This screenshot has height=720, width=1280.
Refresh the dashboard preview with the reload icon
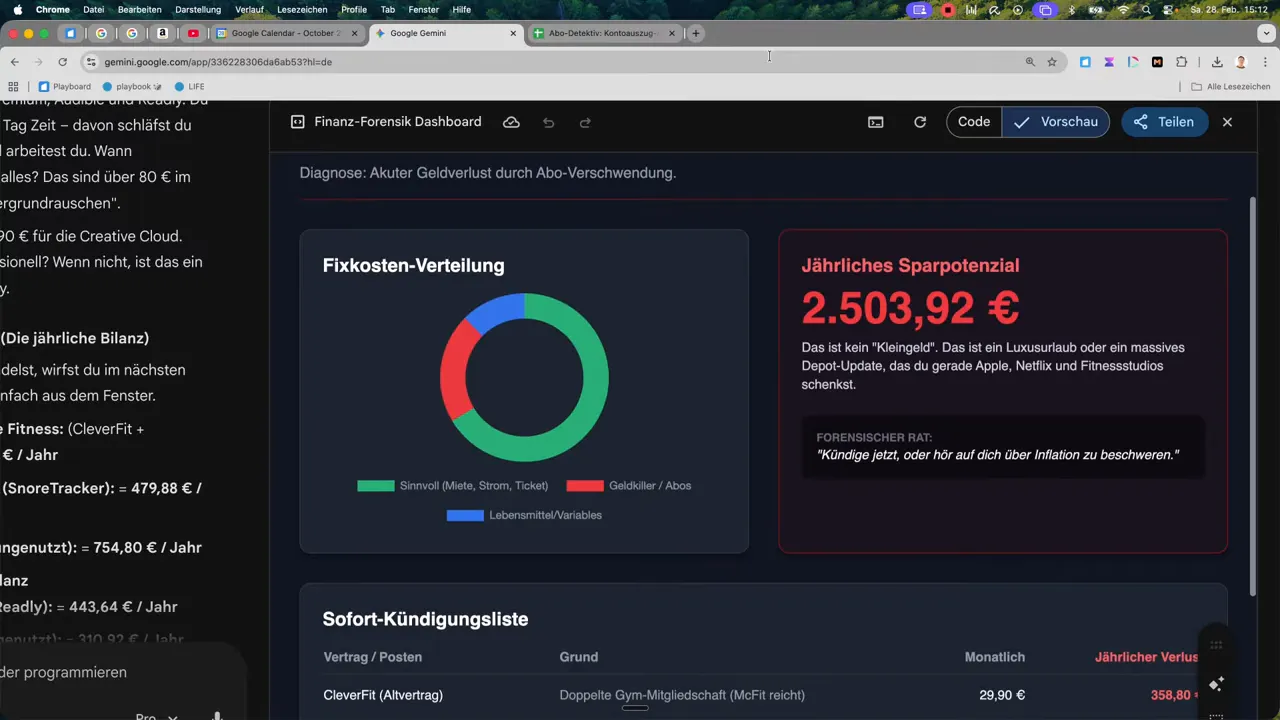coord(920,122)
